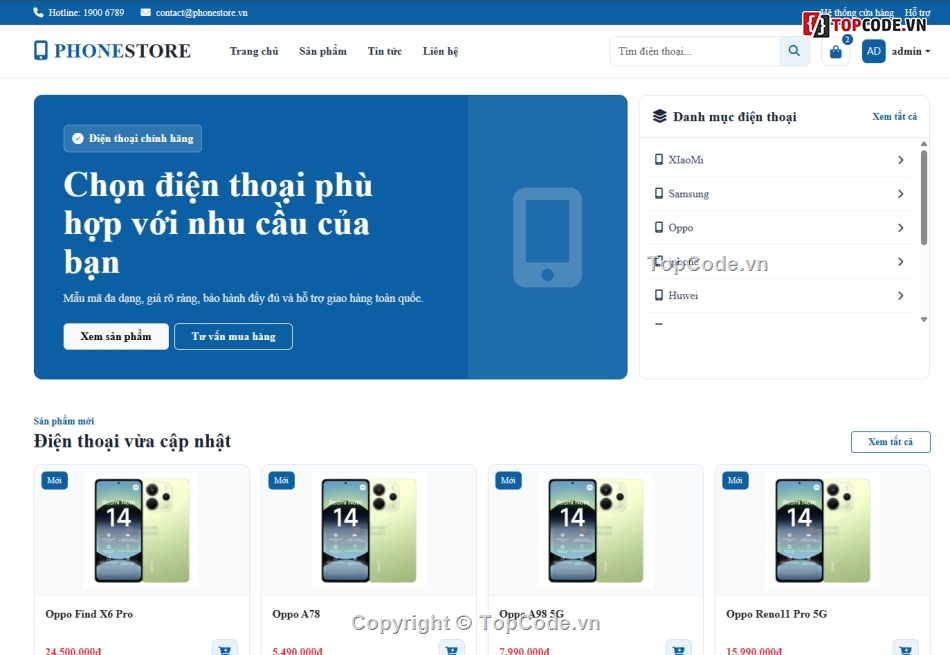Open the Liên hệ menu

coord(440,52)
